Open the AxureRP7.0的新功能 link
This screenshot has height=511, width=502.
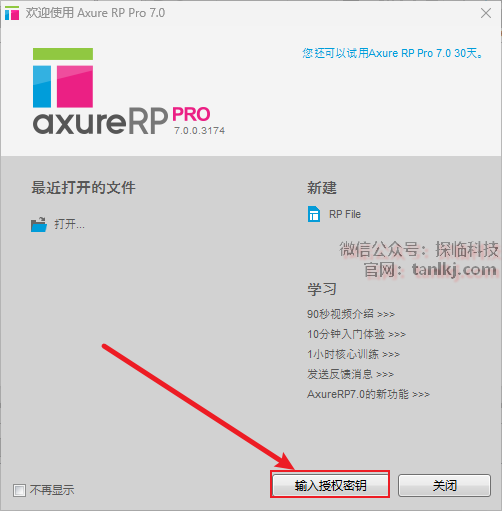point(368,394)
